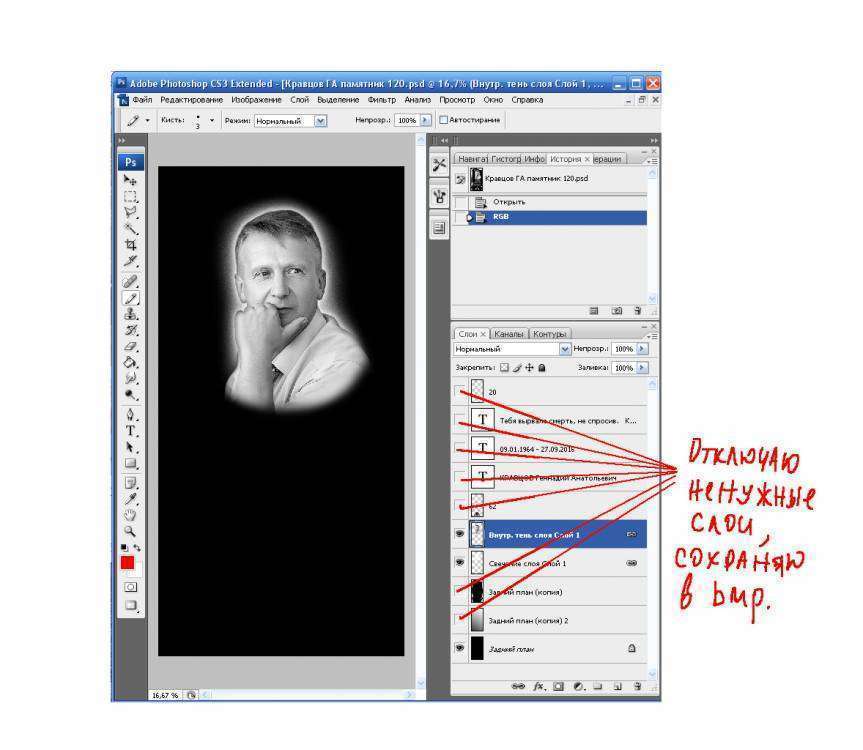Toggle visibility of layer 20
The image size is (863, 750).
459,391
